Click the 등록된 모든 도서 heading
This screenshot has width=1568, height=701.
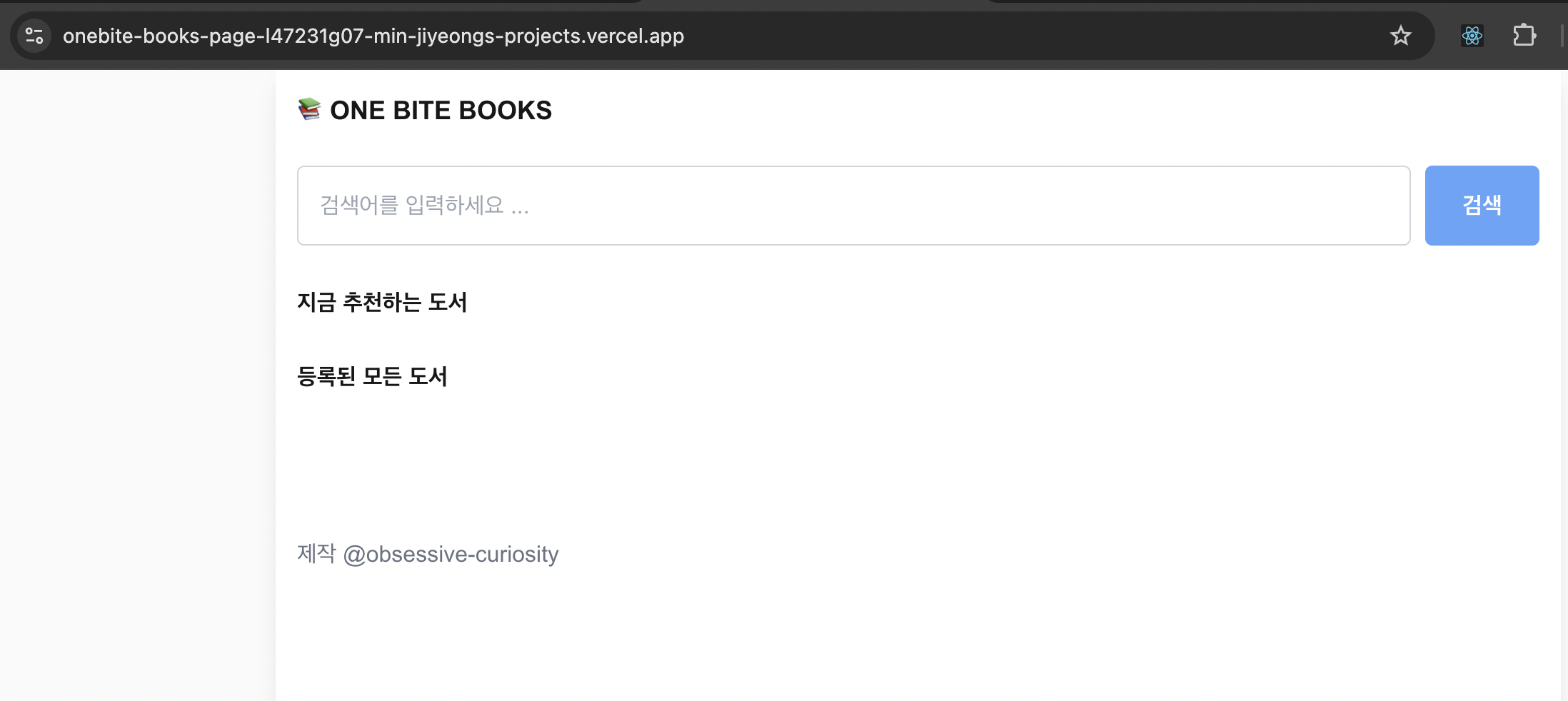[372, 376]
